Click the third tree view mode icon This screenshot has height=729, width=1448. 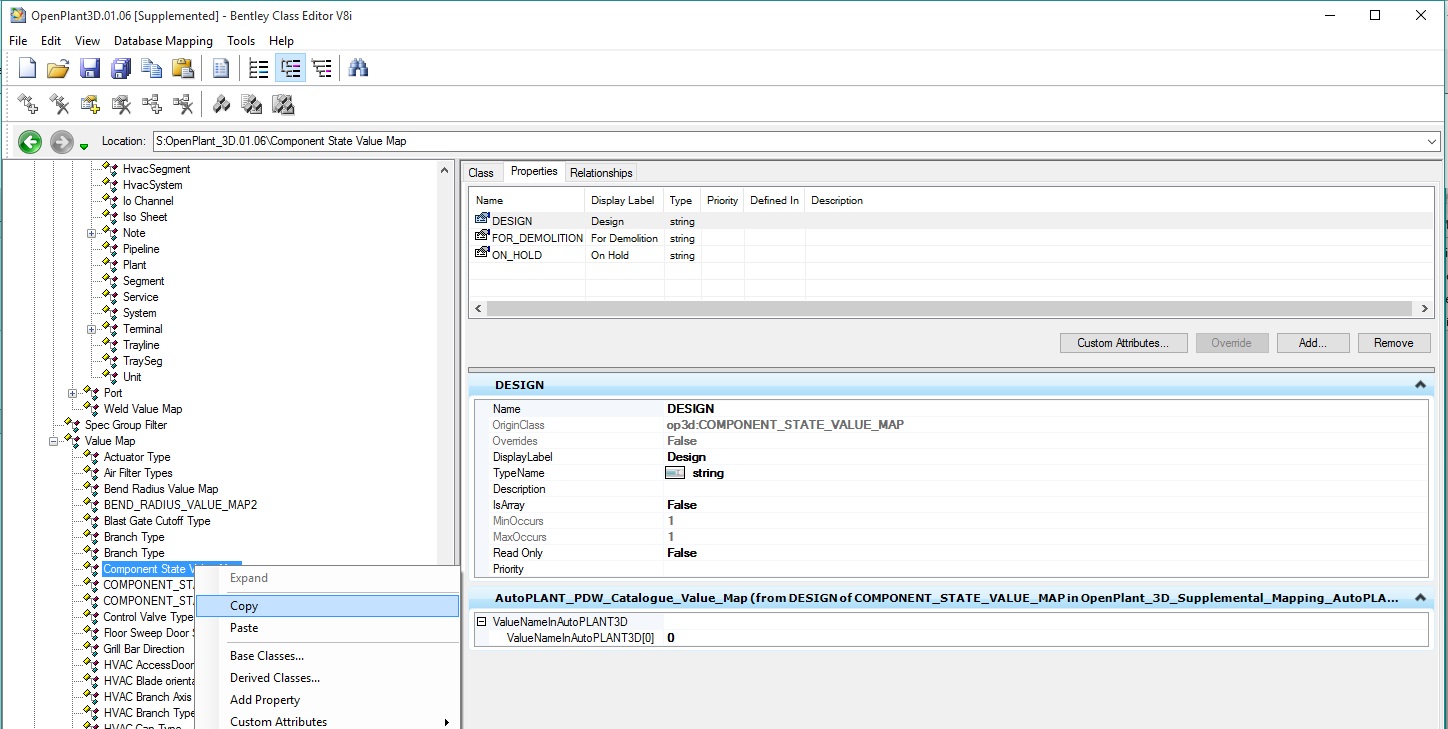pos(321,69)
